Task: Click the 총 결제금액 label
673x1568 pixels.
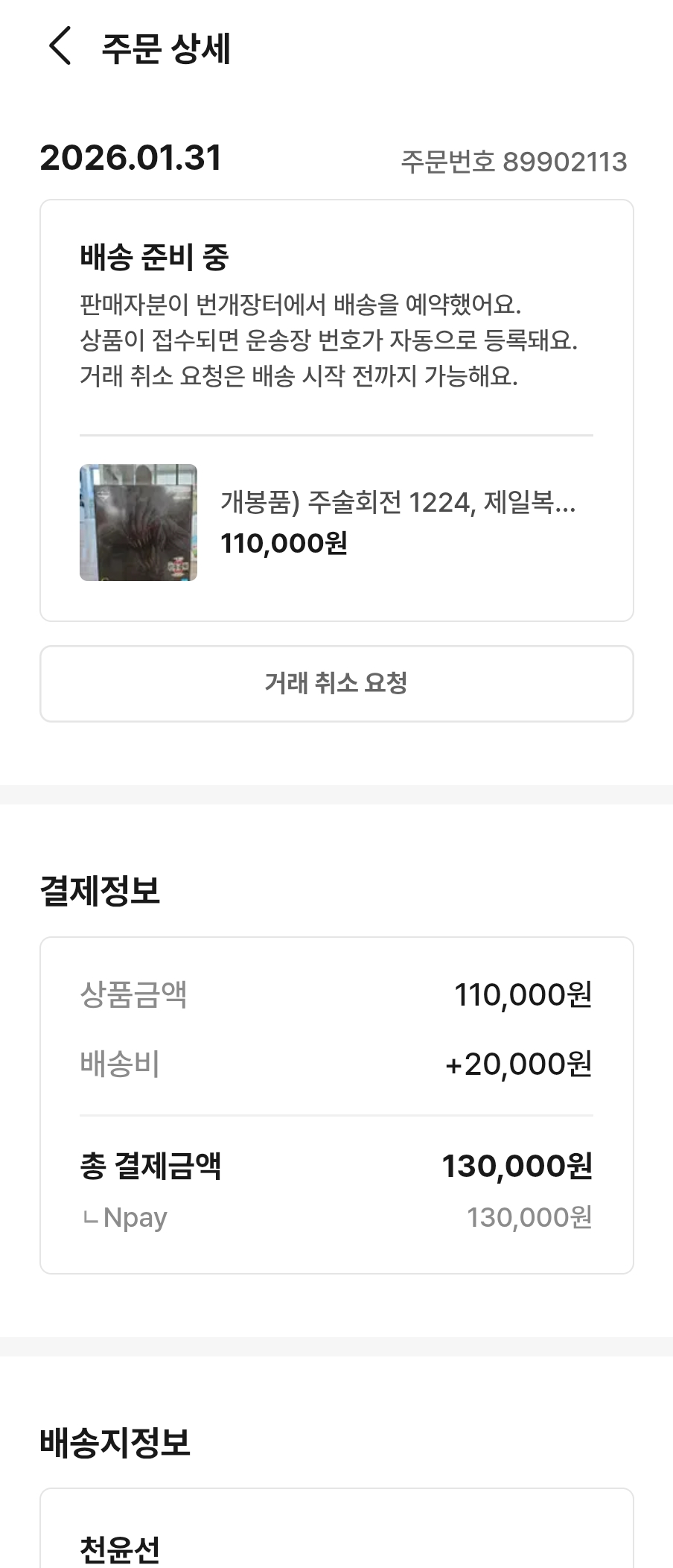Action: 150,1166
